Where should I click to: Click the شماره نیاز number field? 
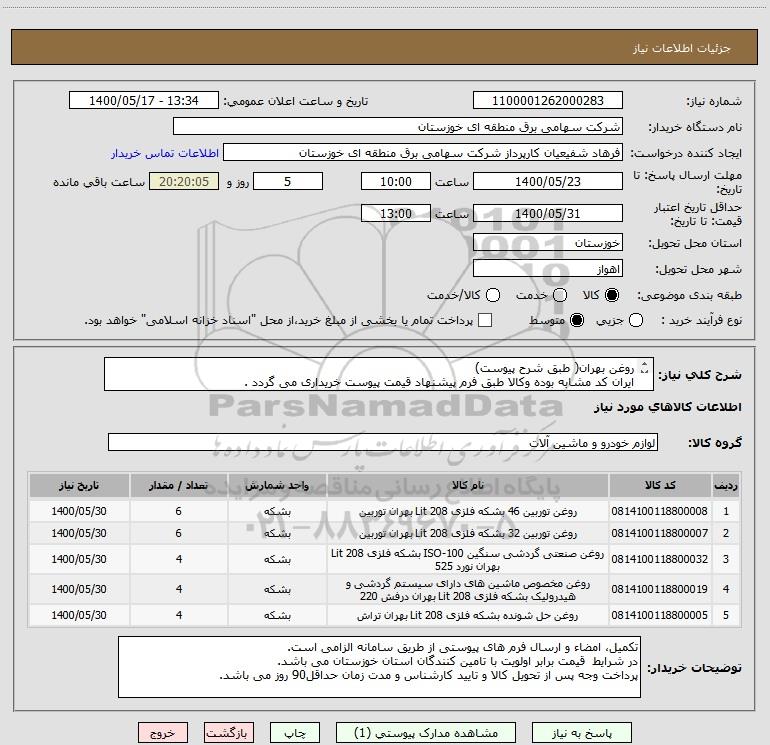pyautogui.click(x=548, y=101)
